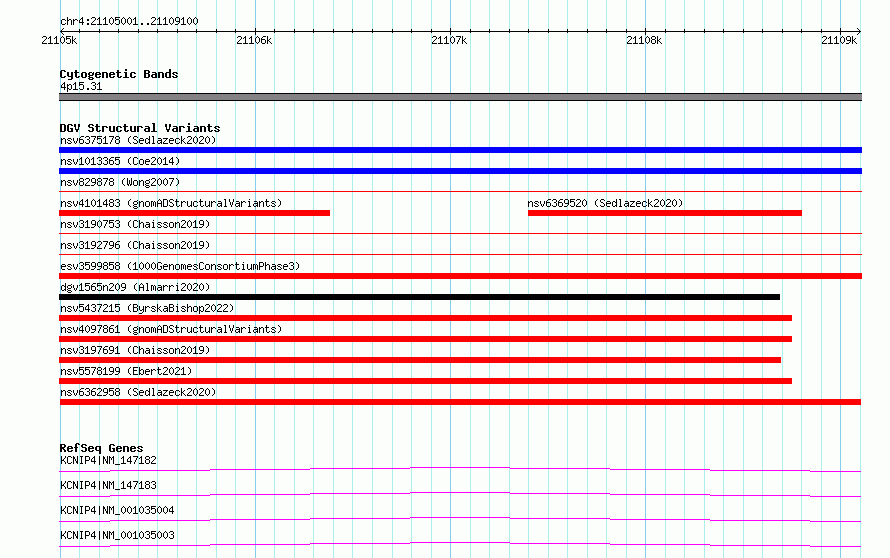Click the magenta line of KCNIP4|NM_147183
Image resolution: width=890 pixels, height=558 pixels.
coord(460,494)
